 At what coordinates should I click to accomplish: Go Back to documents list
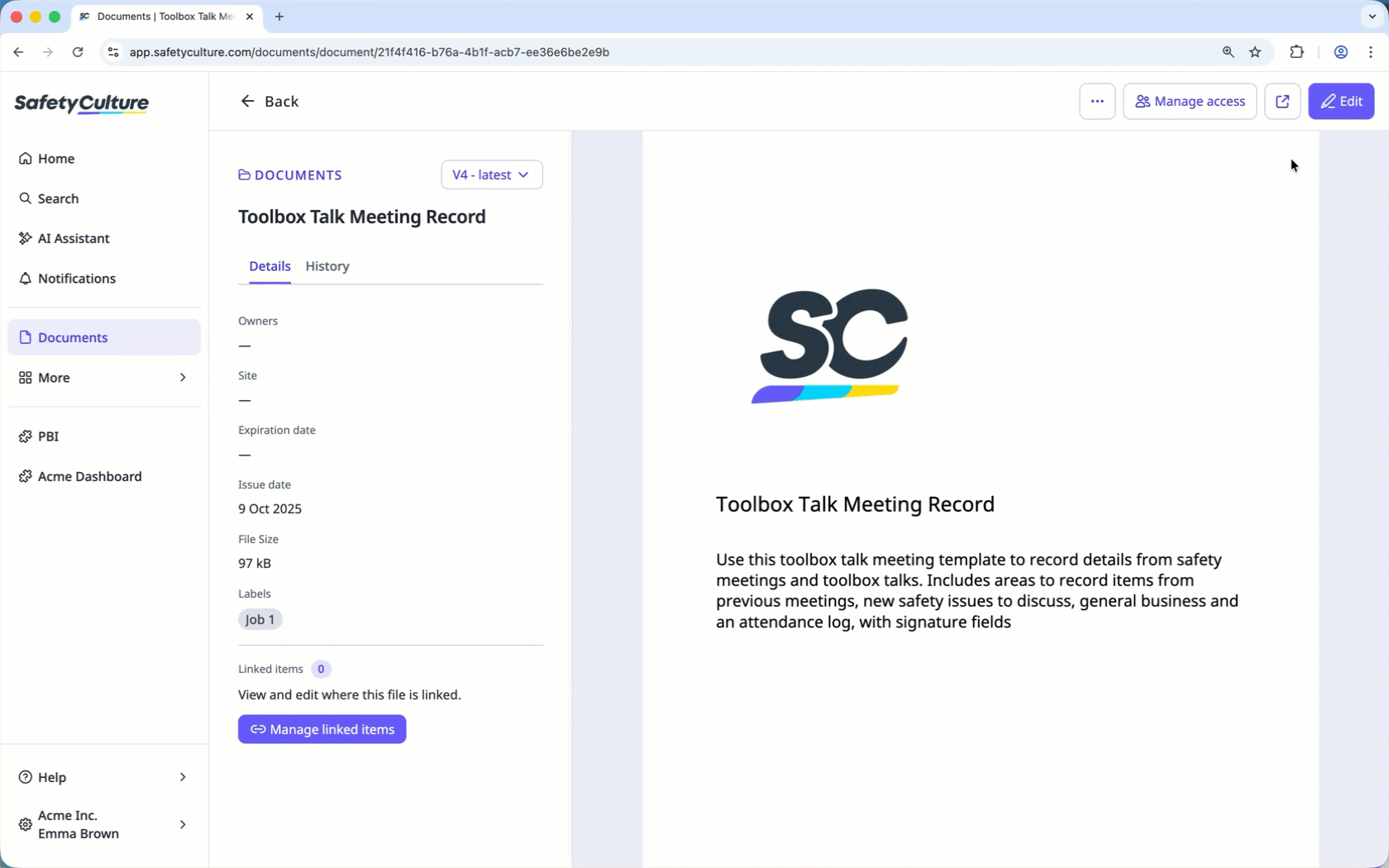[270, 101]
